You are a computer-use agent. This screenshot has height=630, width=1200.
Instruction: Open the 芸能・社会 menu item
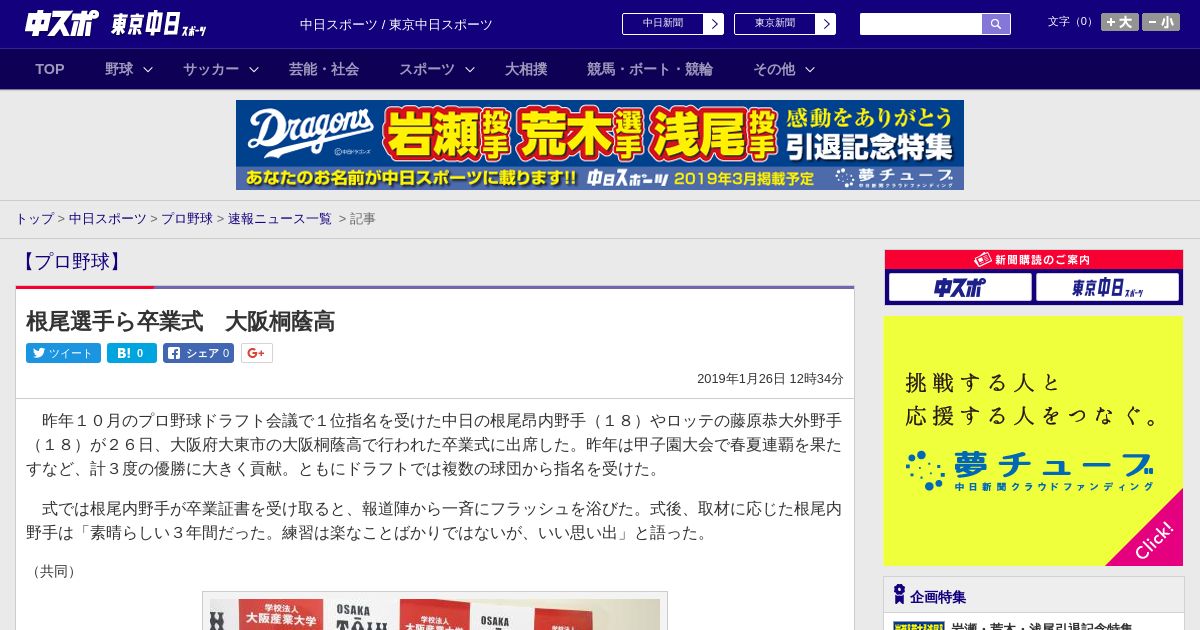tap(324, 69)
